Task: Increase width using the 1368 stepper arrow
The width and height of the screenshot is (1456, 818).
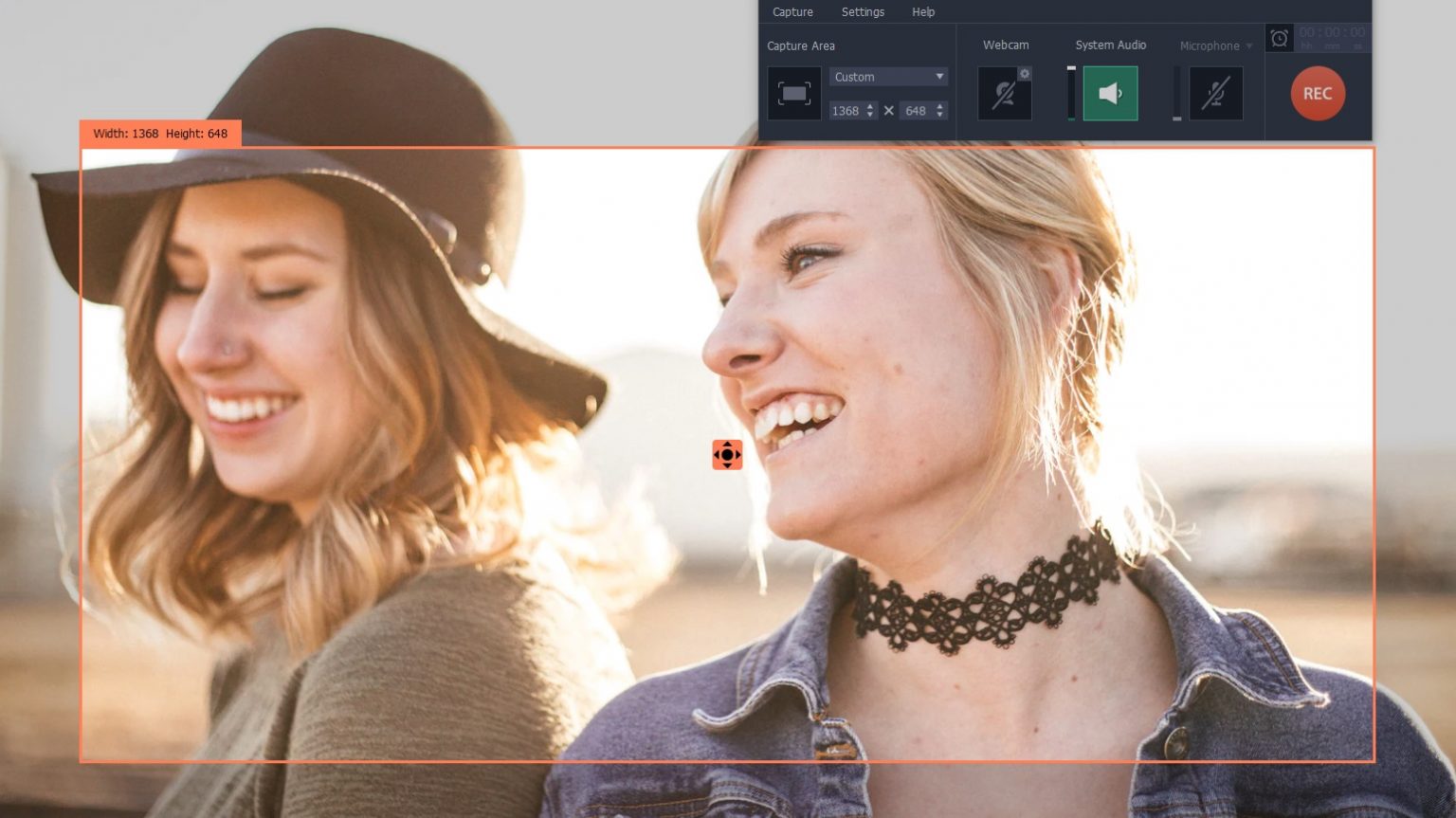Action: 872,106
